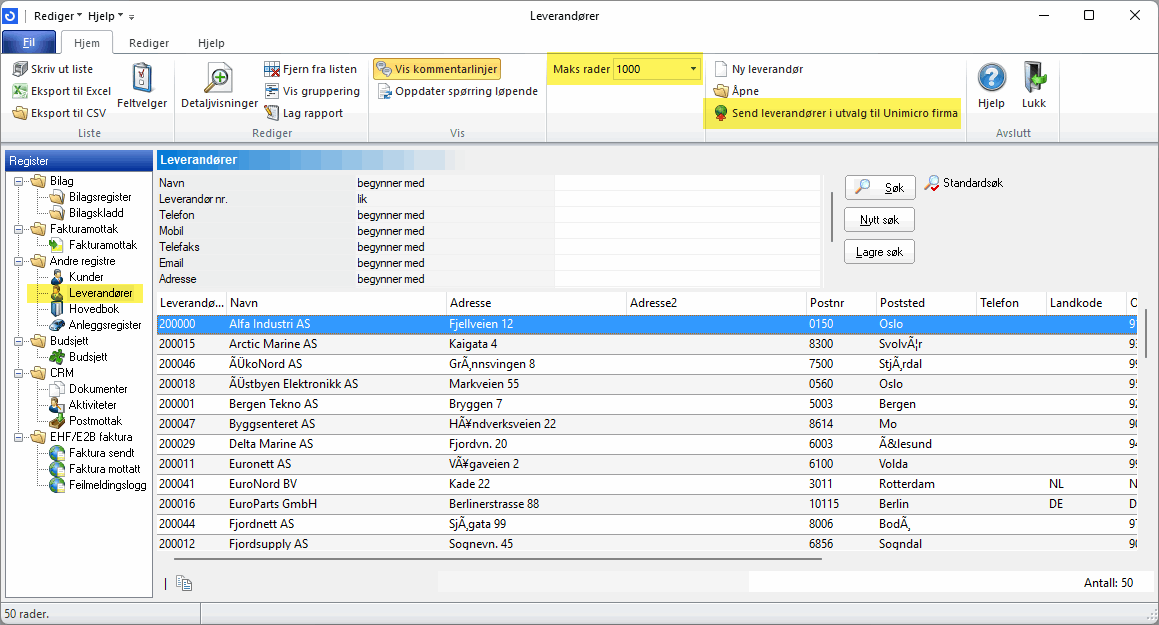This screenshot has width=1159, height=625.
Task: Click the Navn search input field
Action: tap(687, 183)
